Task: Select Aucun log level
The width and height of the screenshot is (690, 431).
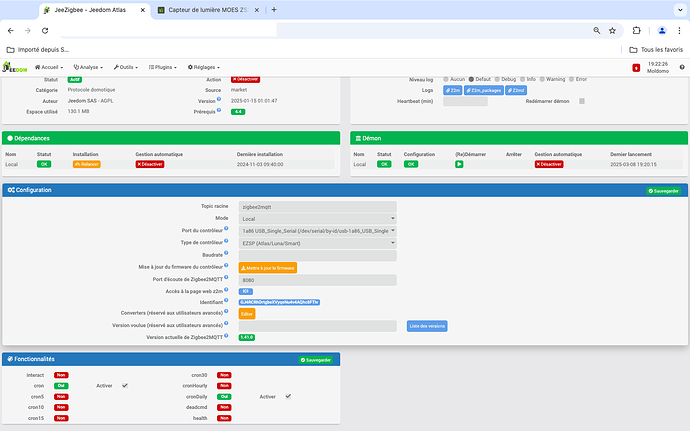Action: tap(446, 79)
